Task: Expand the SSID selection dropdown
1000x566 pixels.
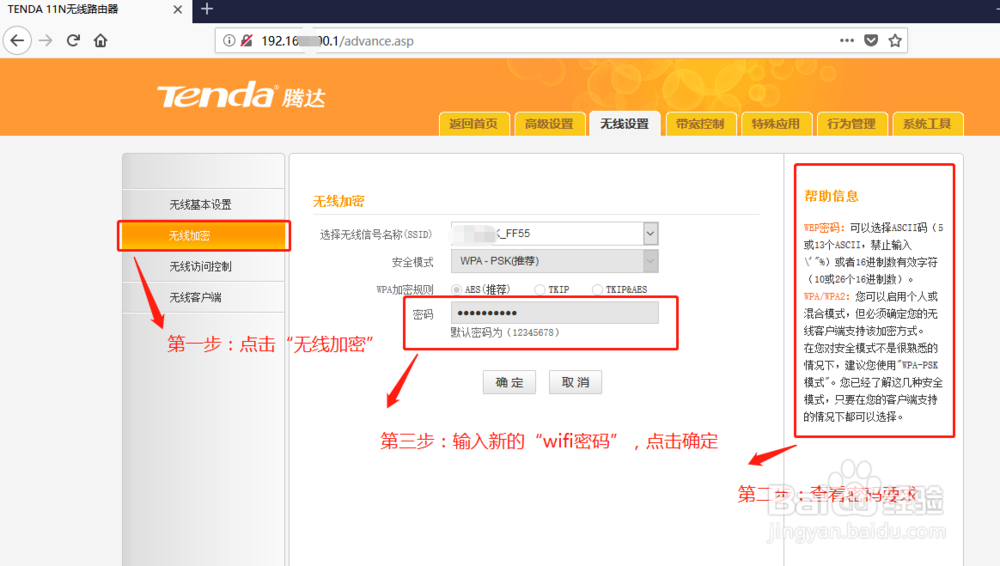Action: pos(650,234)
